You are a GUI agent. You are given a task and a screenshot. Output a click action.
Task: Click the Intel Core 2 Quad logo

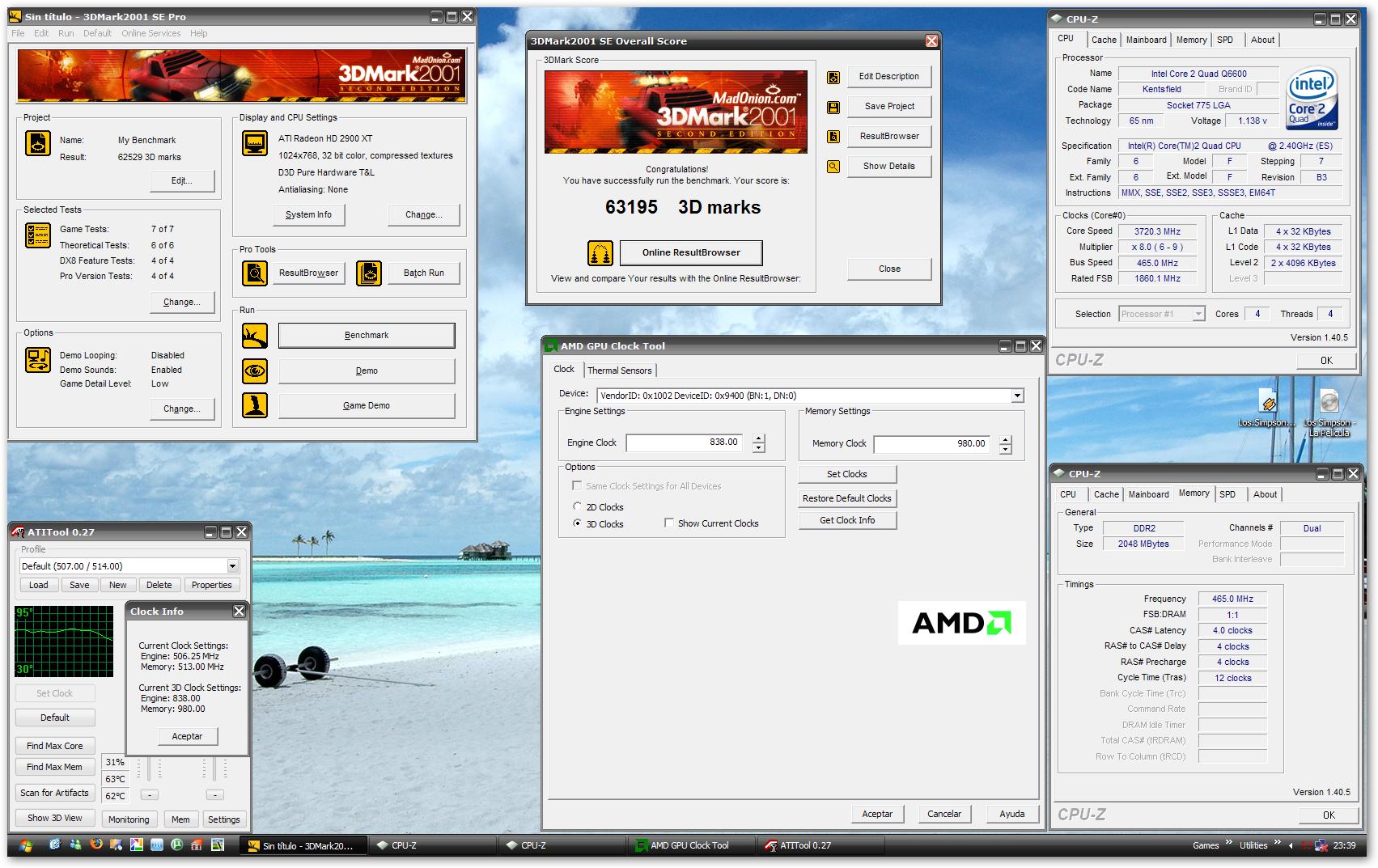coord(1312,99)
